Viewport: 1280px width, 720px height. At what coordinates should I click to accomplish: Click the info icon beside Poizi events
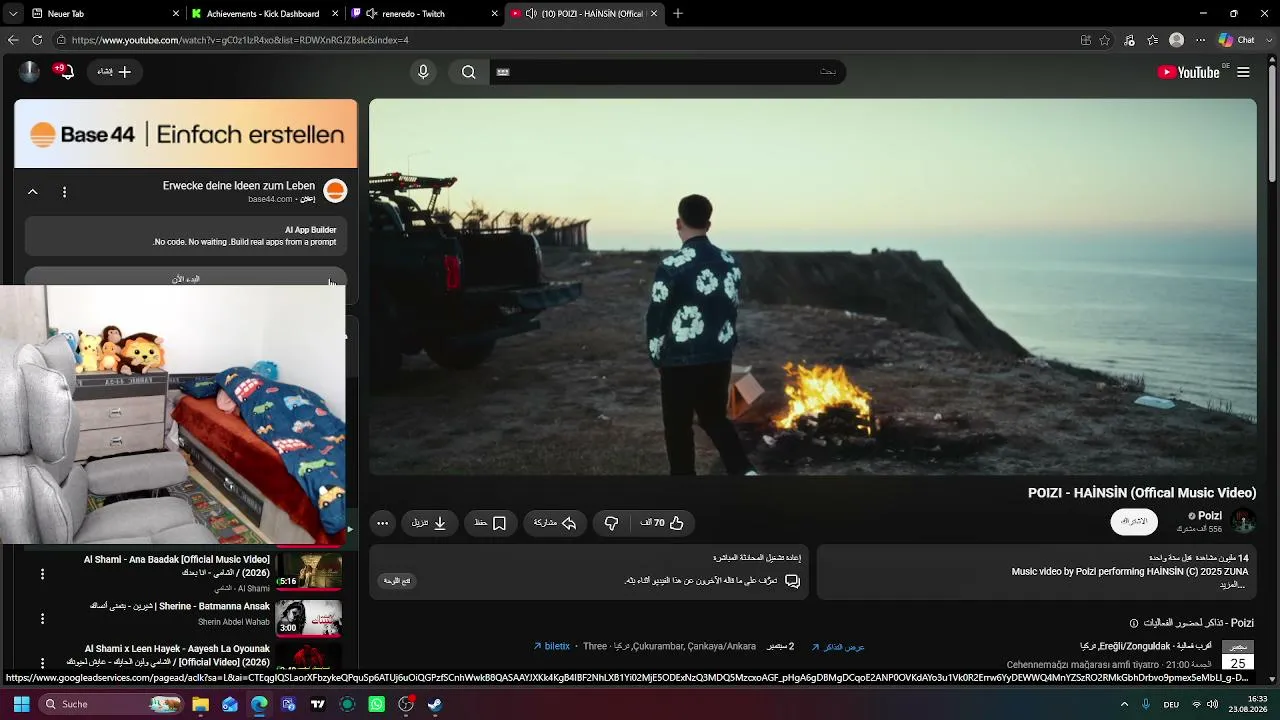[1134, 623]
